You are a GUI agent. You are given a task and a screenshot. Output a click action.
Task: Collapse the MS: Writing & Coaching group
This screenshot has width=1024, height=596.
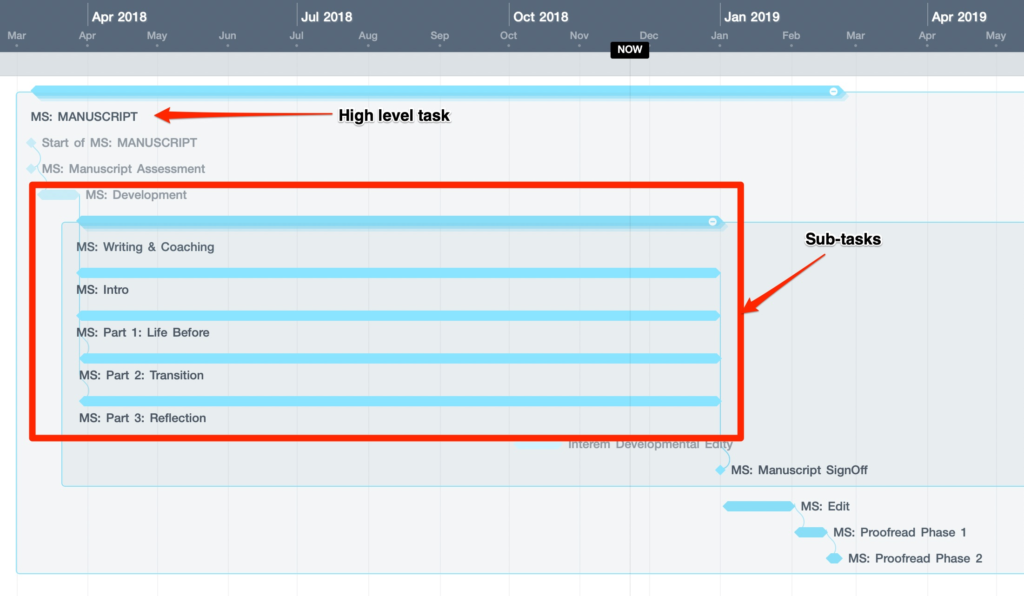pyautogui.click(x=713, y=222)
